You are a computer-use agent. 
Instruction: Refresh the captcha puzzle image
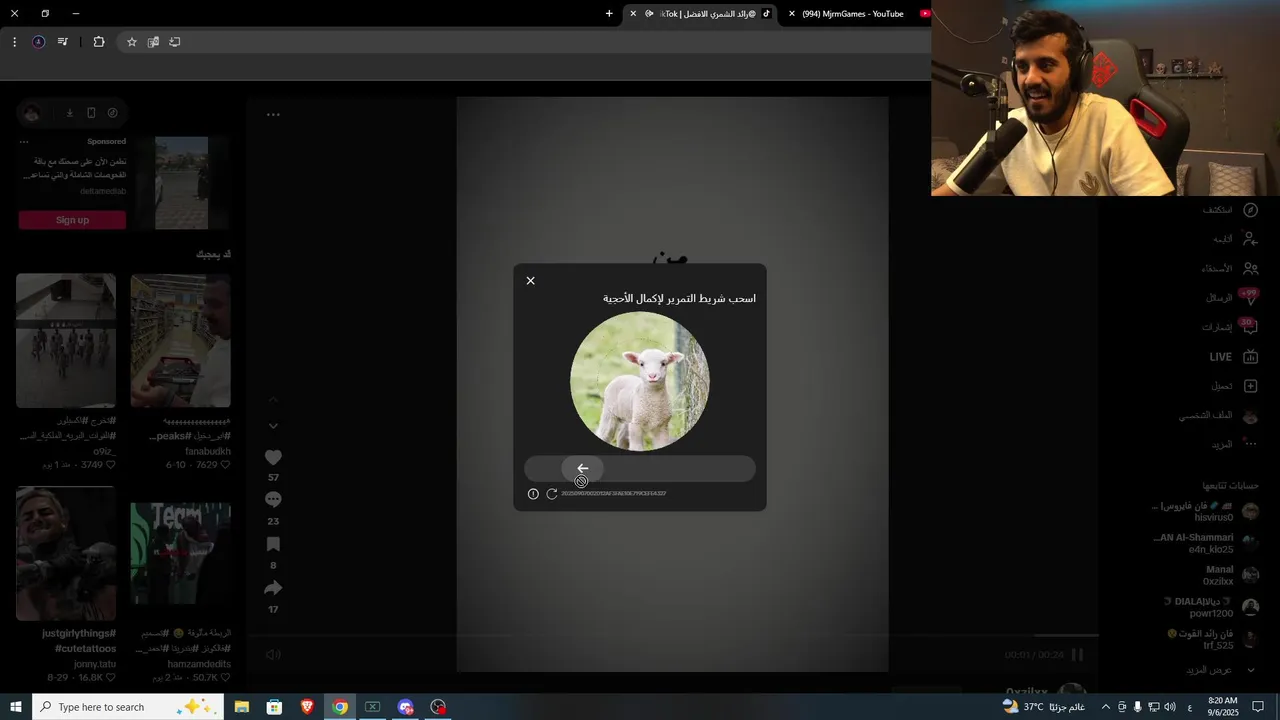pos(551,494)
